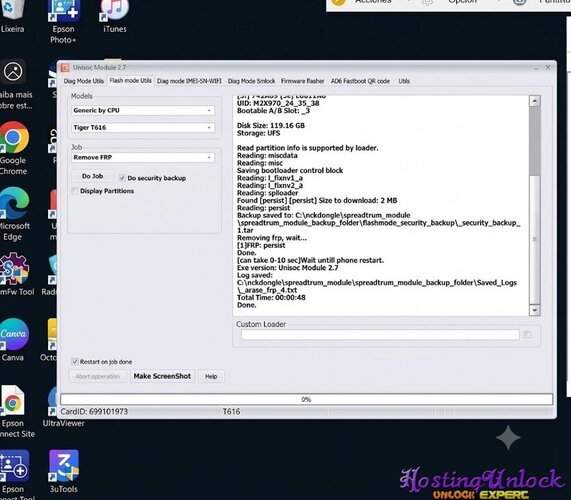The width and height of the screenshot is (571, 500).
Task: Switch to Diag Mode Utils tab
Action: (x=83, y=81)
